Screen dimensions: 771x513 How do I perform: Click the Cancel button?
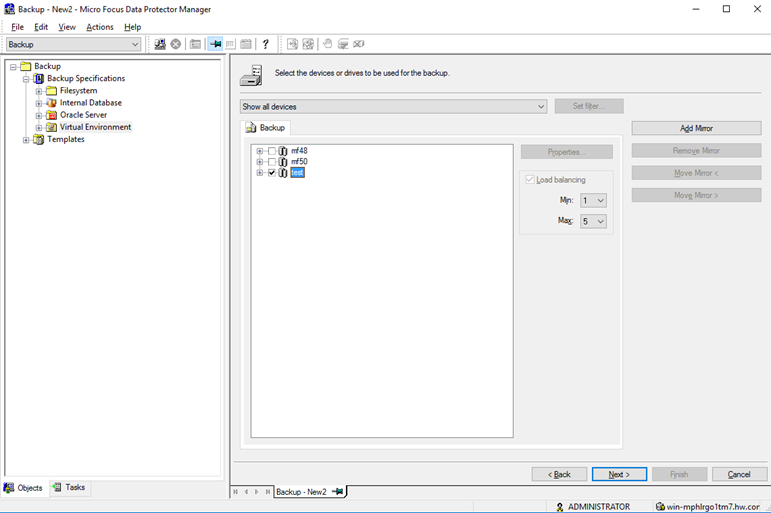pos(739,474)
